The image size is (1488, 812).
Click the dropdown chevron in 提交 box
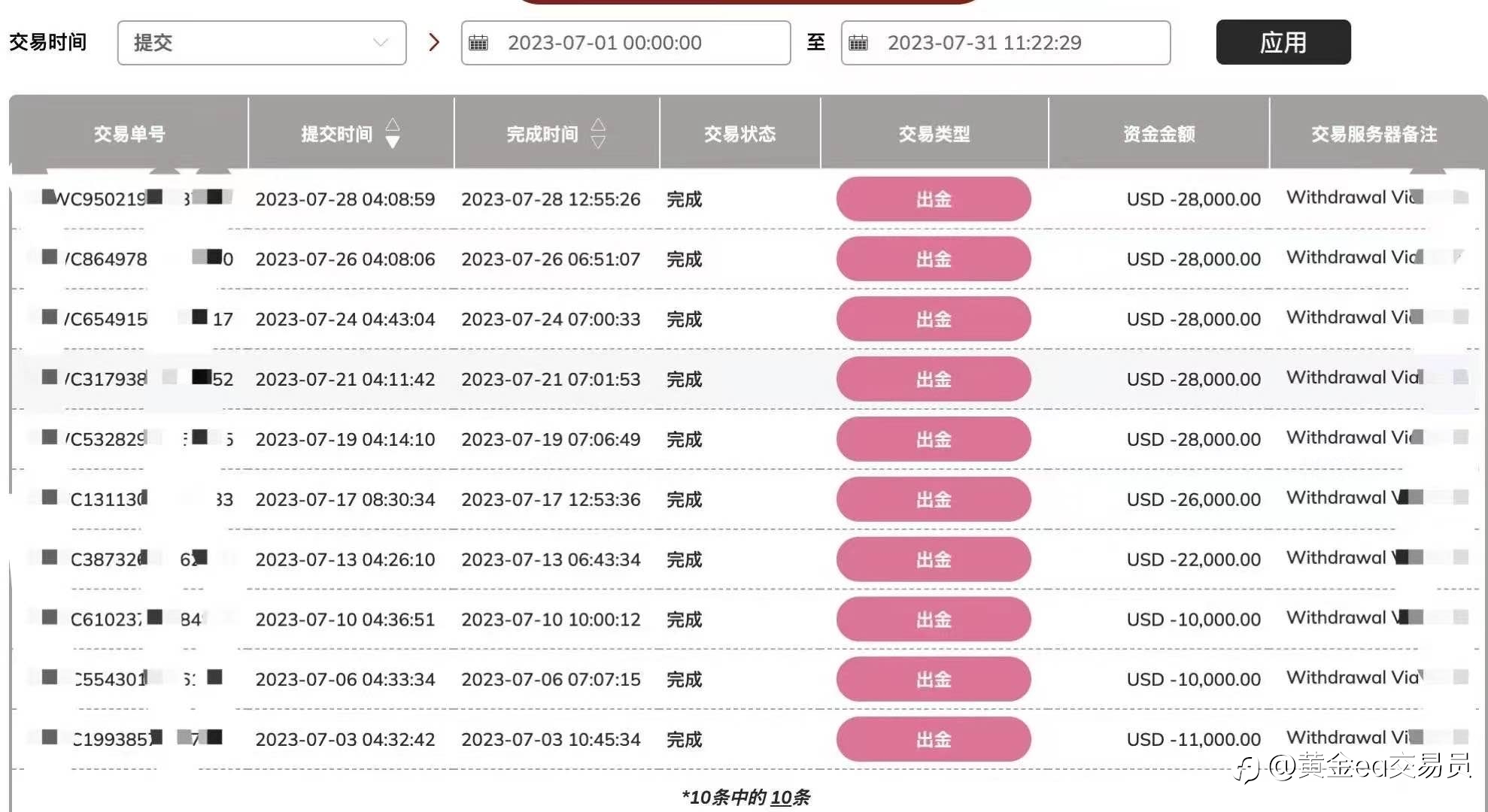(x=381, y=43)
